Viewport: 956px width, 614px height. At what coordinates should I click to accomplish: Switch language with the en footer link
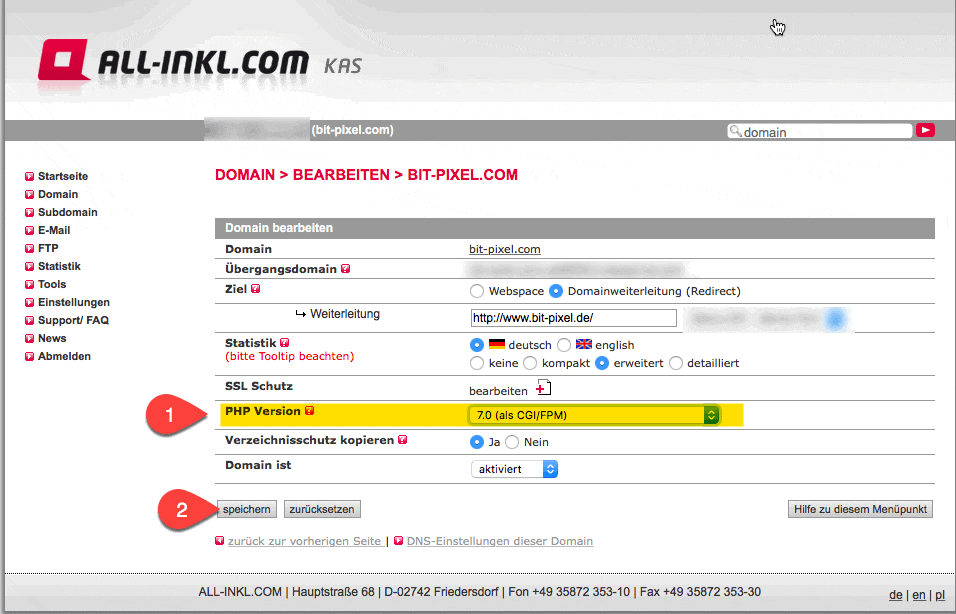click(919, 595)
